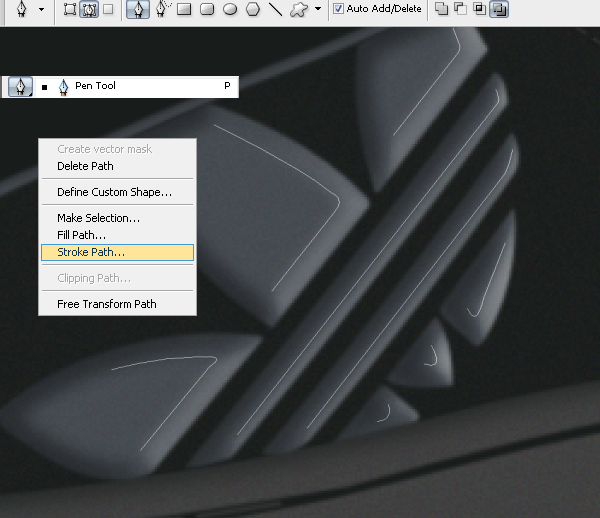Open the Pen tool preset picker icon
600x518 pixels.
(x=21, y=9)
